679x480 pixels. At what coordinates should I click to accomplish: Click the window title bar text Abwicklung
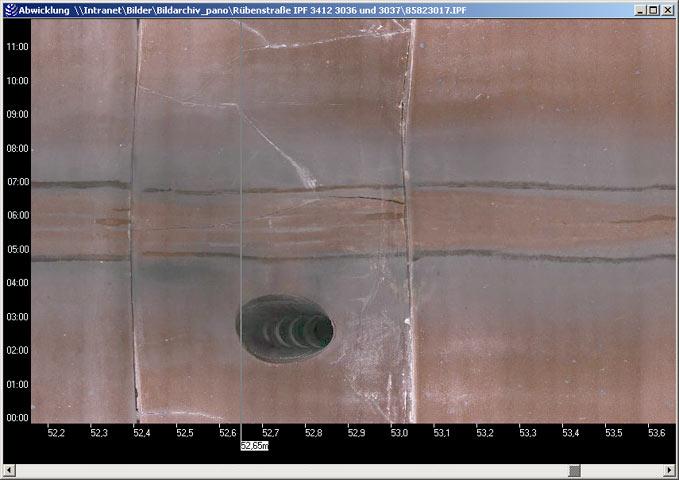click(46, 9)
